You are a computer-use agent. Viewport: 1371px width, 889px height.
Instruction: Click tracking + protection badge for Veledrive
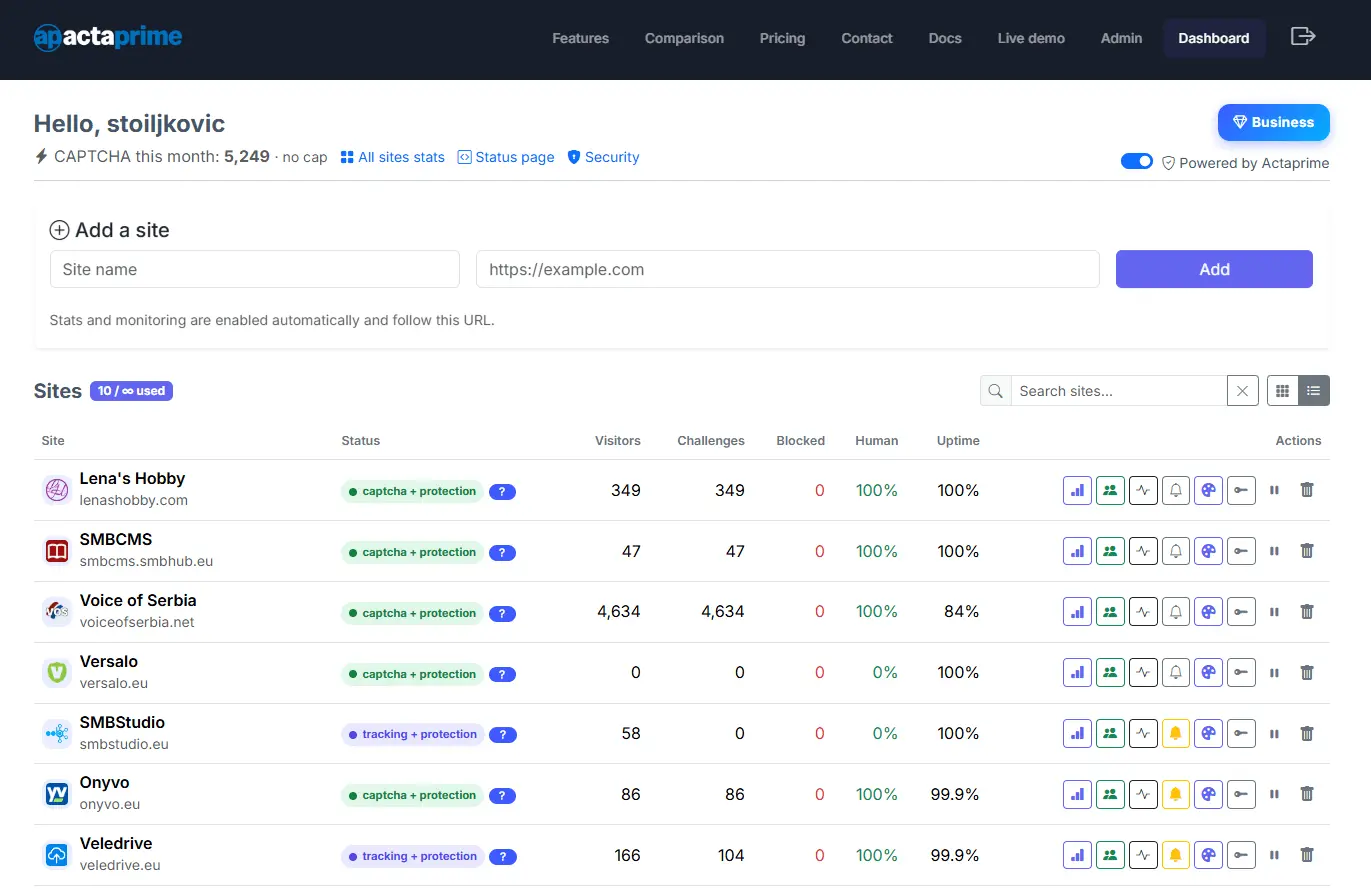pyautogui.click(x=412, y=856)
